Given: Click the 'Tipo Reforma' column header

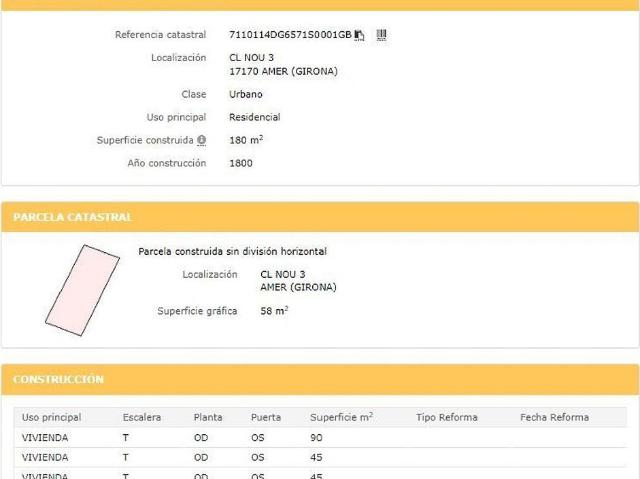Looking at the screenshot, I should click(447, 417).
